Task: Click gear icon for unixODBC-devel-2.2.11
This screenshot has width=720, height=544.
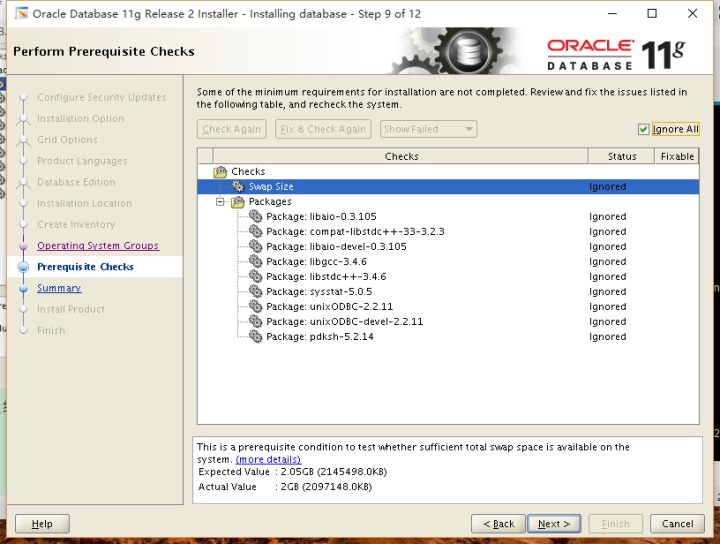Action: coord(255,321)
